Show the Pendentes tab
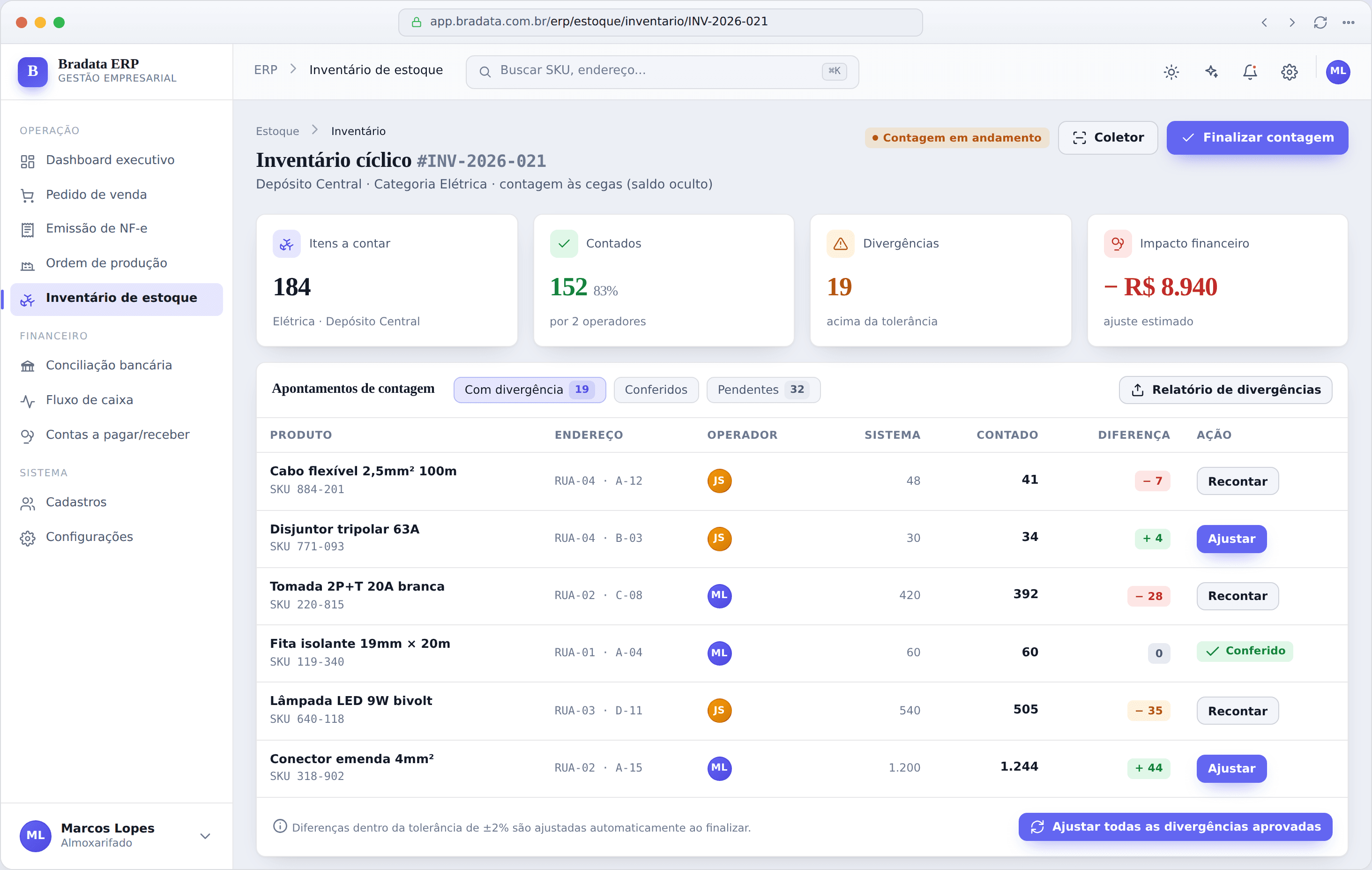This screenshot has width=1372, height=870. pos(763,390)
